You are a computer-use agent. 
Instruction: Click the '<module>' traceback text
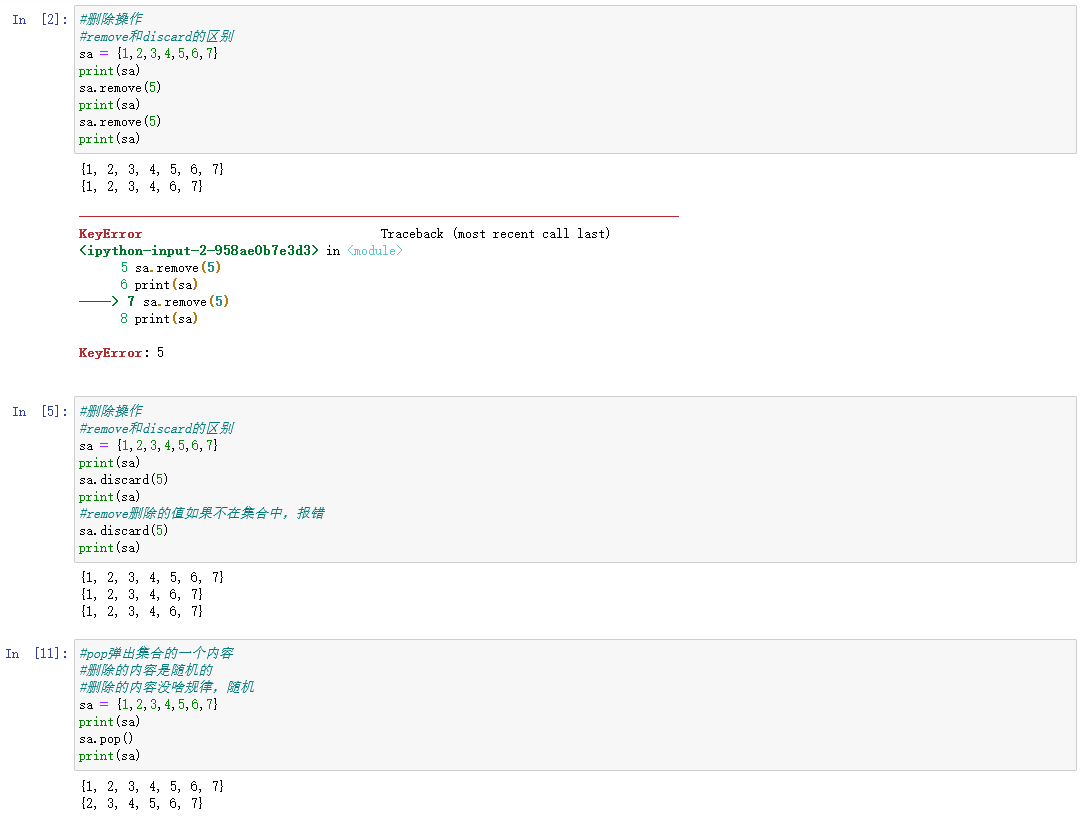coord(375,251)
